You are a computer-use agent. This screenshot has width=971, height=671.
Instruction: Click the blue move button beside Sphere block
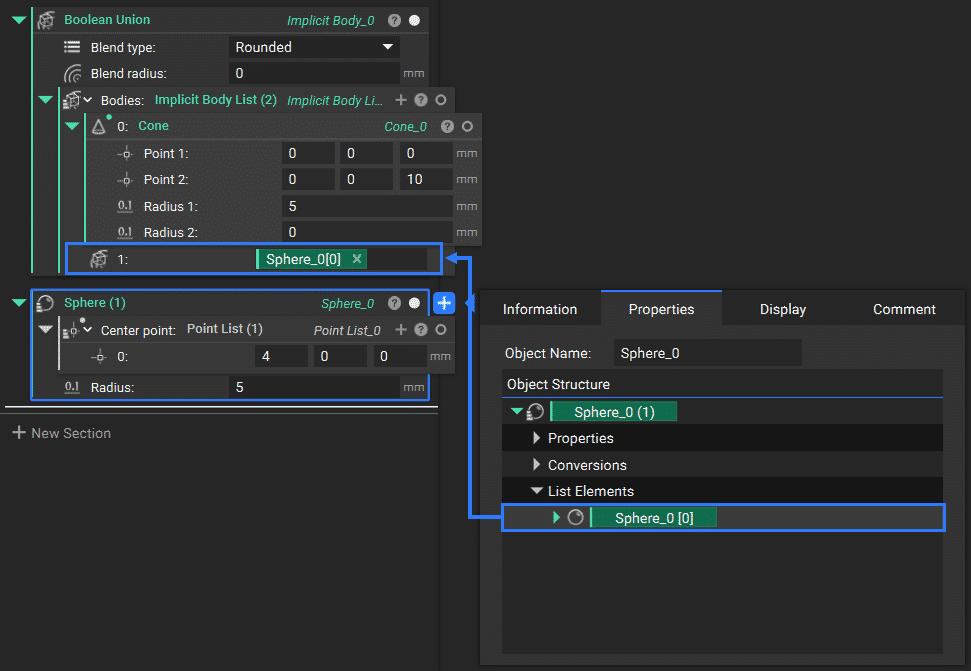[x=444, y=303]
